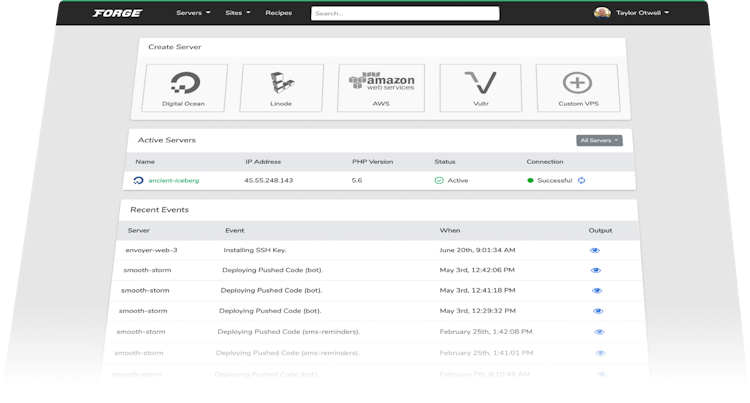Click the Connection column header
The width and height of the screenshot is (750, 403).
(x=545, y=162)
